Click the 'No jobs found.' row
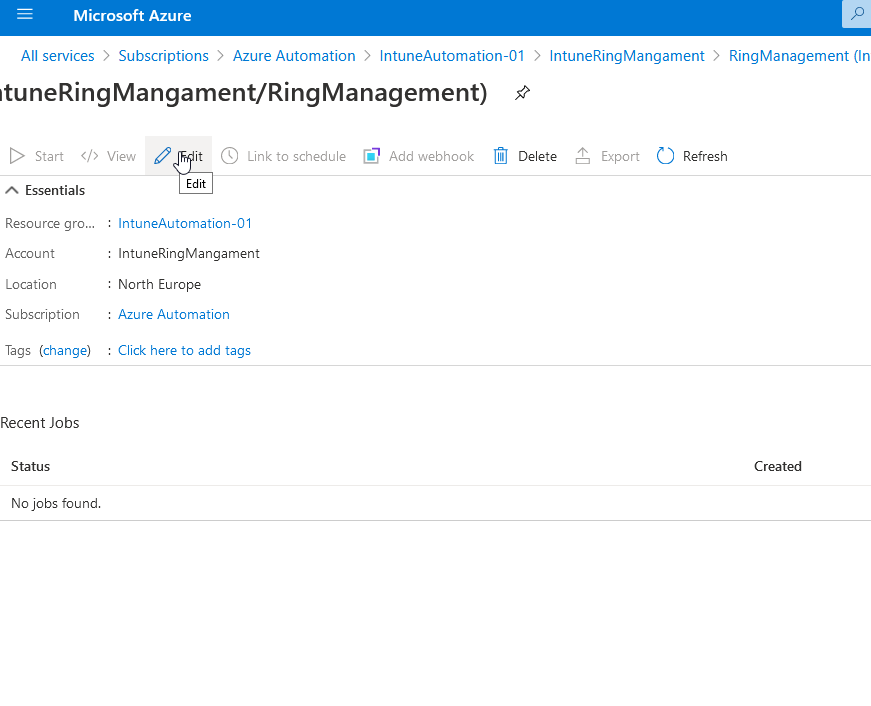This screenshot has height=706, width=871. (436, 503)
